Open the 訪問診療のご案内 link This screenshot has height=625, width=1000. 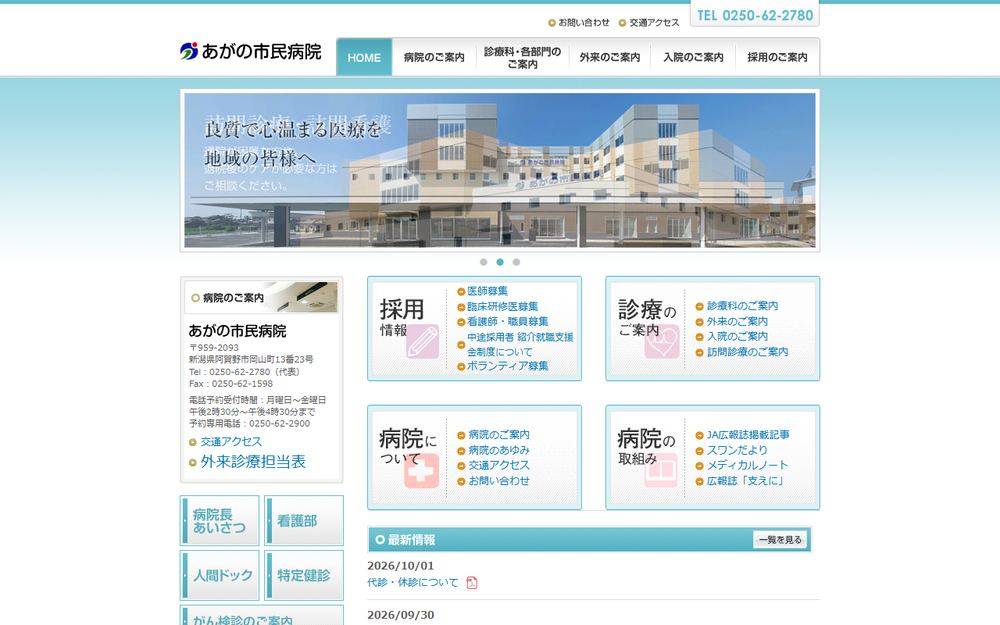point(747,352)
